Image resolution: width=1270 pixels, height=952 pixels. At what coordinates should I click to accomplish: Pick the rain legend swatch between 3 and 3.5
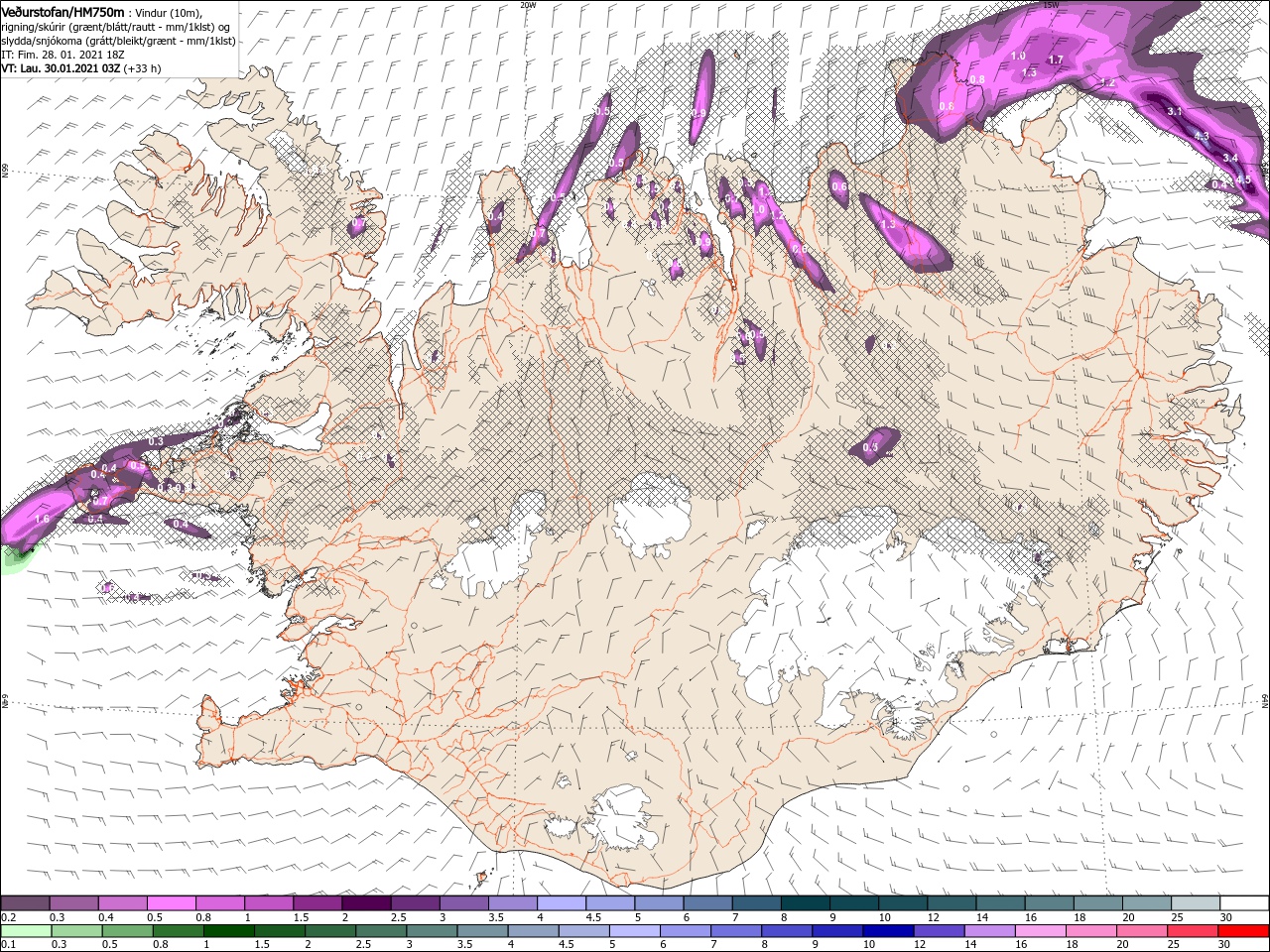point(433,931)
